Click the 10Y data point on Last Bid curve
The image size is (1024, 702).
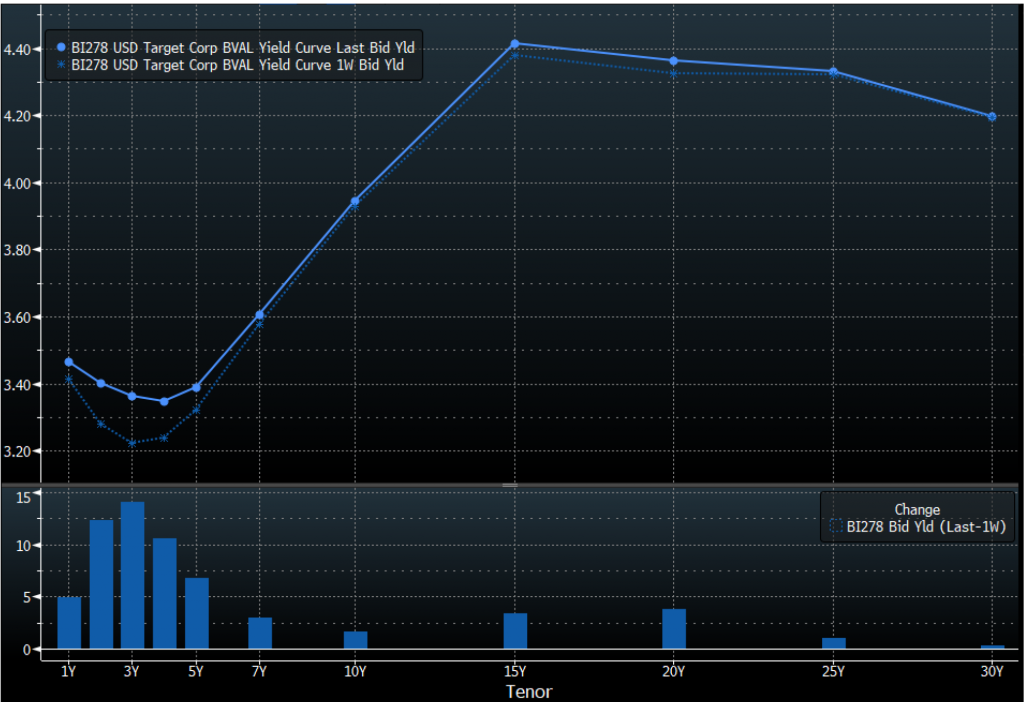click(x=355, y=201)
